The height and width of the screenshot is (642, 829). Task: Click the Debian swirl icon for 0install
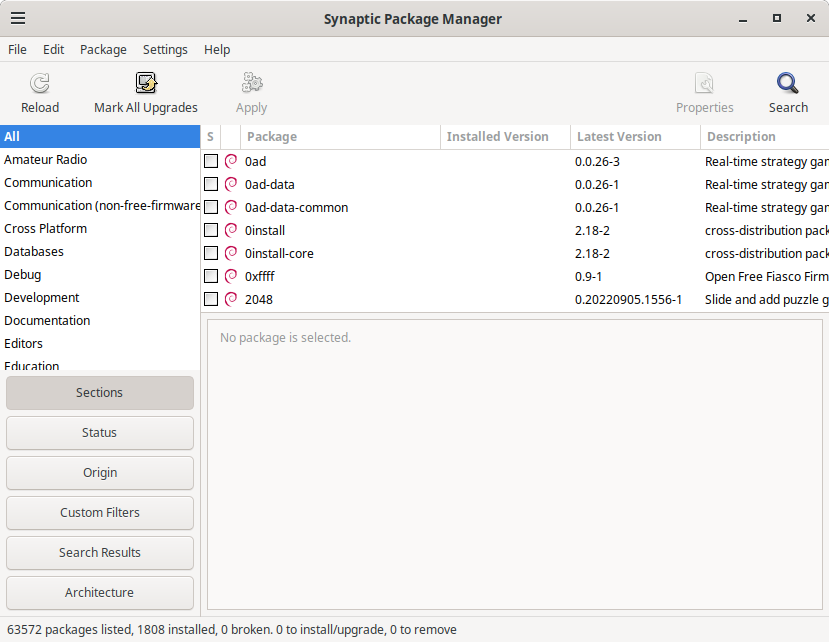[231, 230]
